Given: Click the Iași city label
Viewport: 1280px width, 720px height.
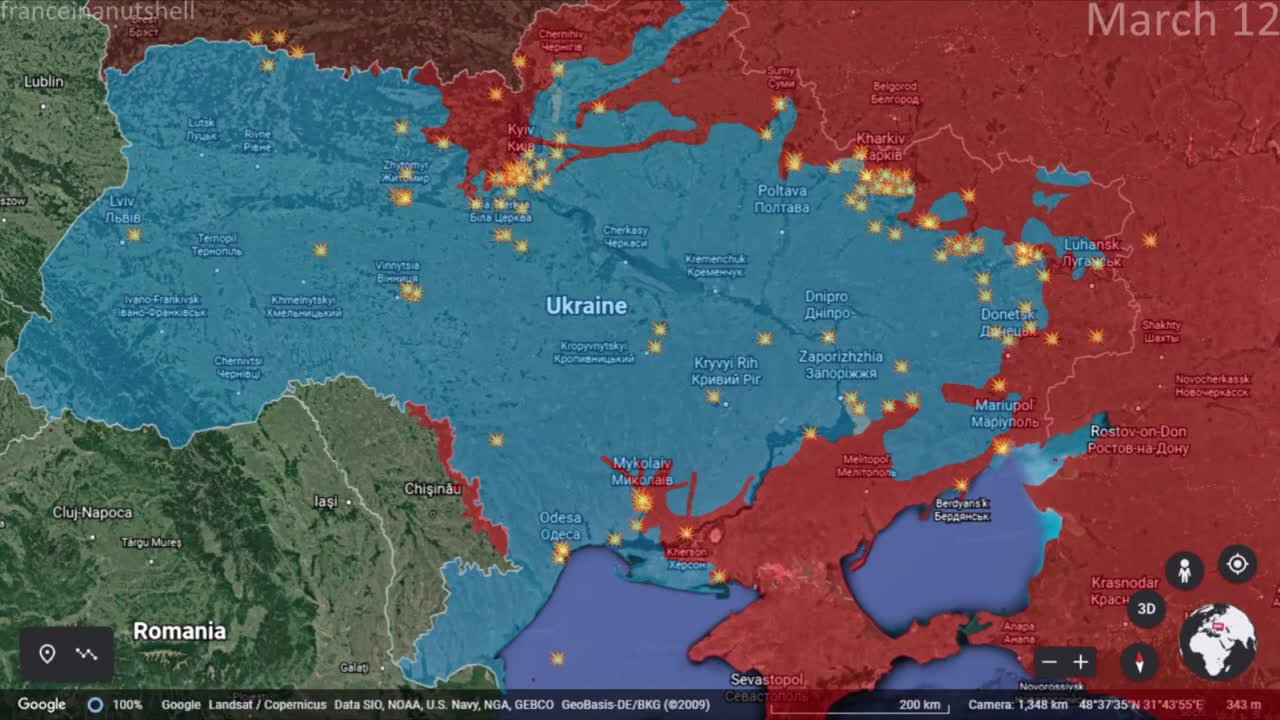Looking at the screenshot, I should [326, 501].
